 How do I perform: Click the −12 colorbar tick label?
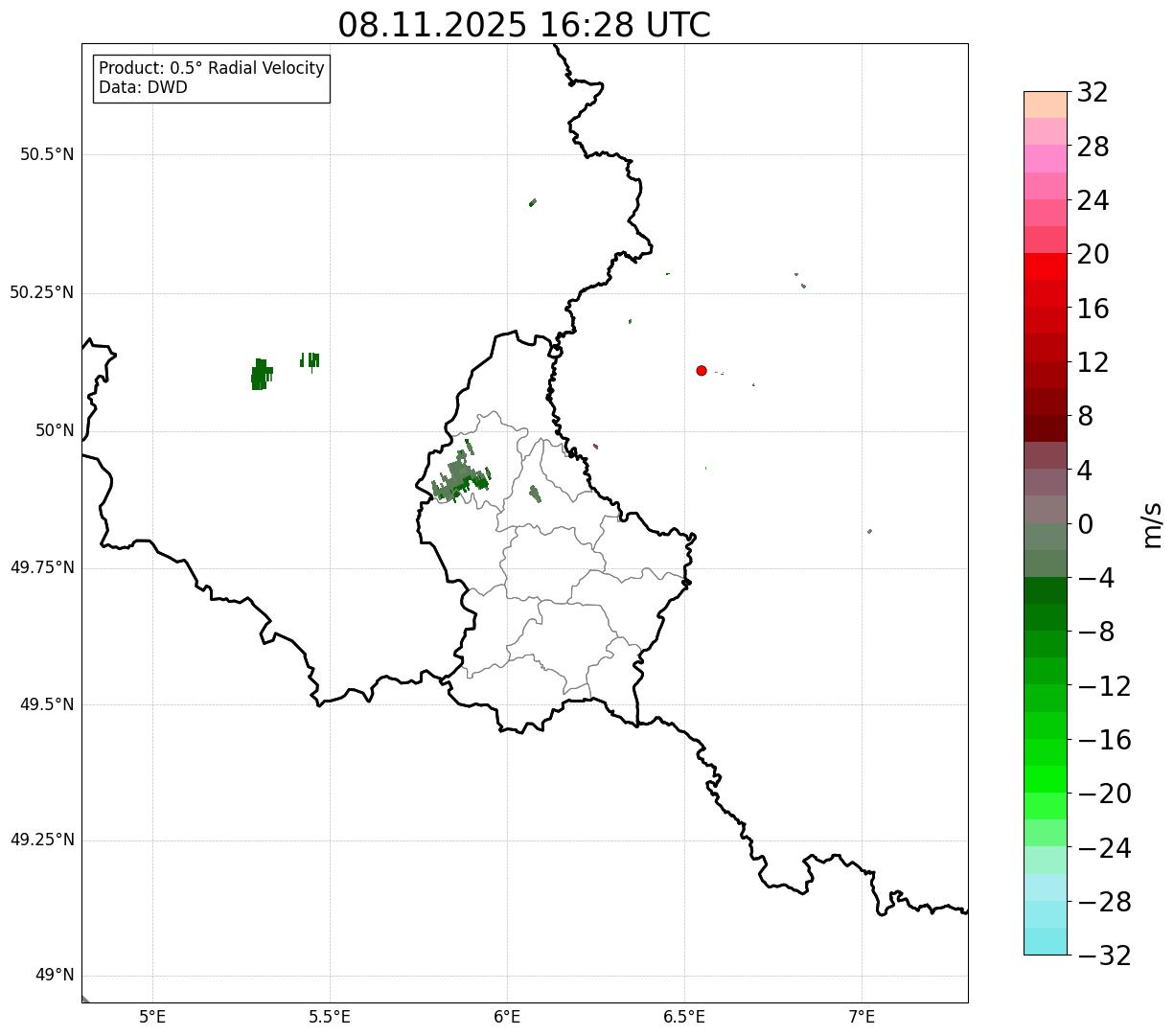pyautogui.click(x=1104, y=686)
